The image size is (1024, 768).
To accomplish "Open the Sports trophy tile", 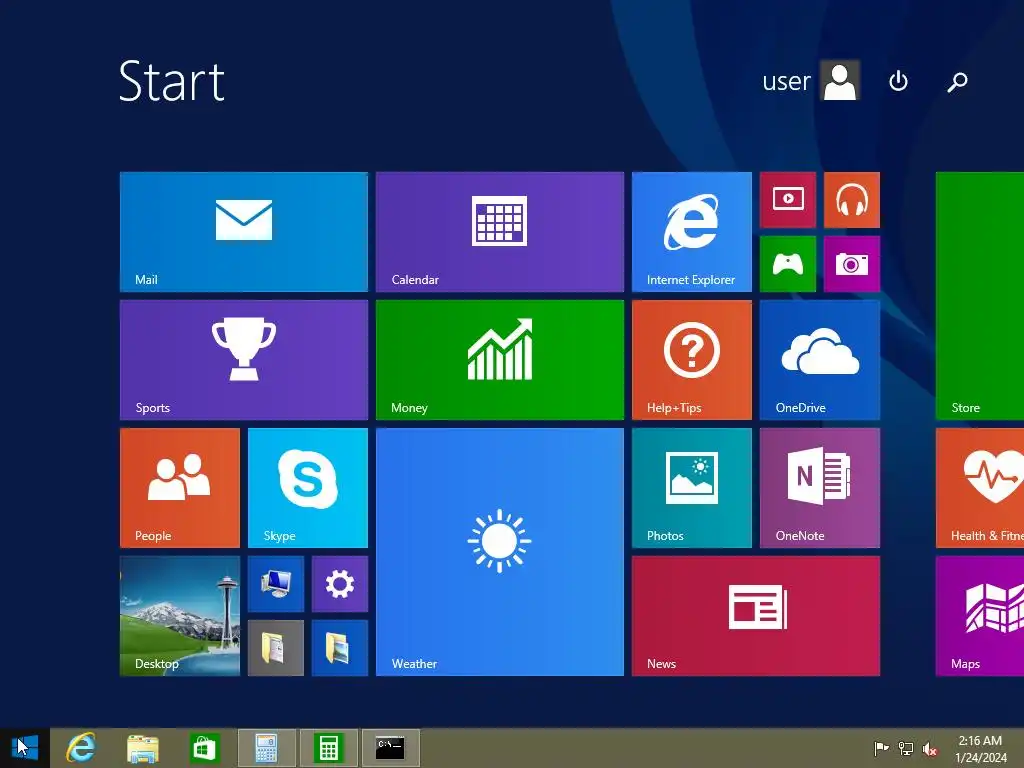I will [244, 360].
